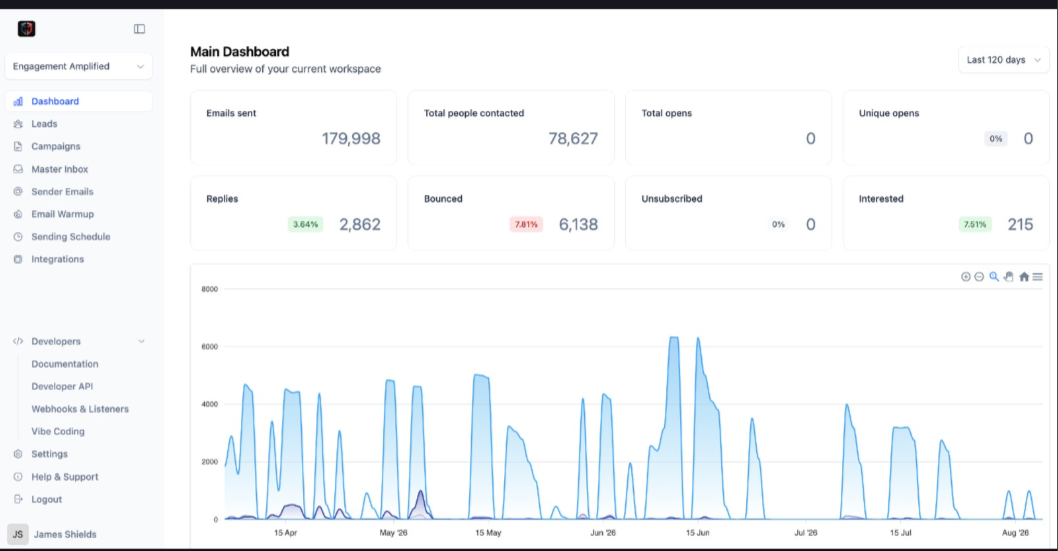
Task: Open Vibe Coding
Action: click(58, 432)
